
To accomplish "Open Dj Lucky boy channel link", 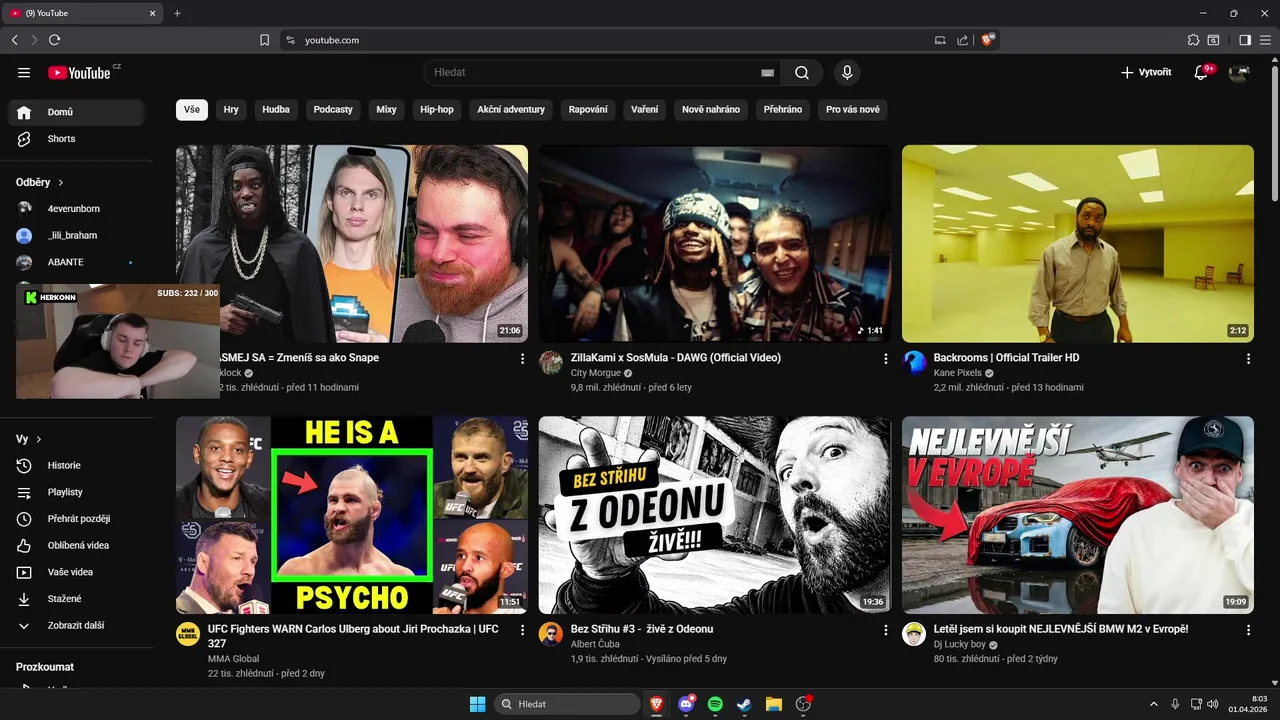I will (959, 644).
